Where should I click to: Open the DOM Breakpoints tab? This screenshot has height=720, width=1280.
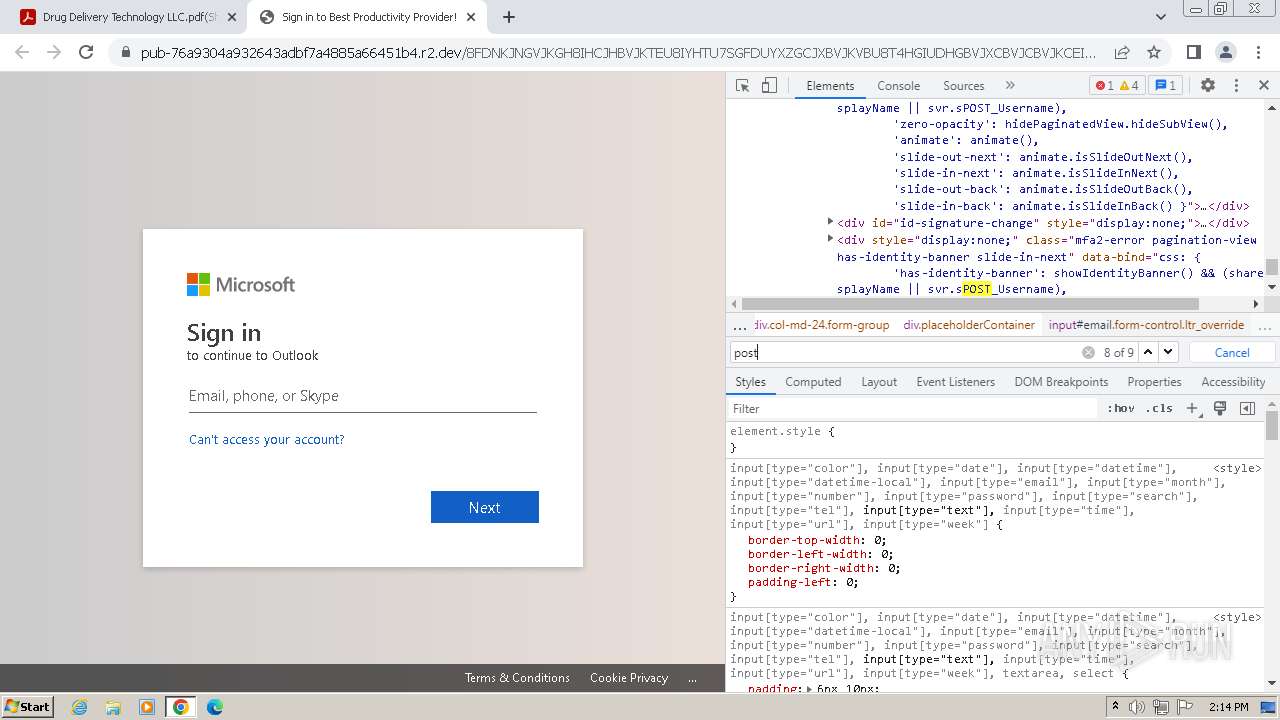click(1061, 382)
